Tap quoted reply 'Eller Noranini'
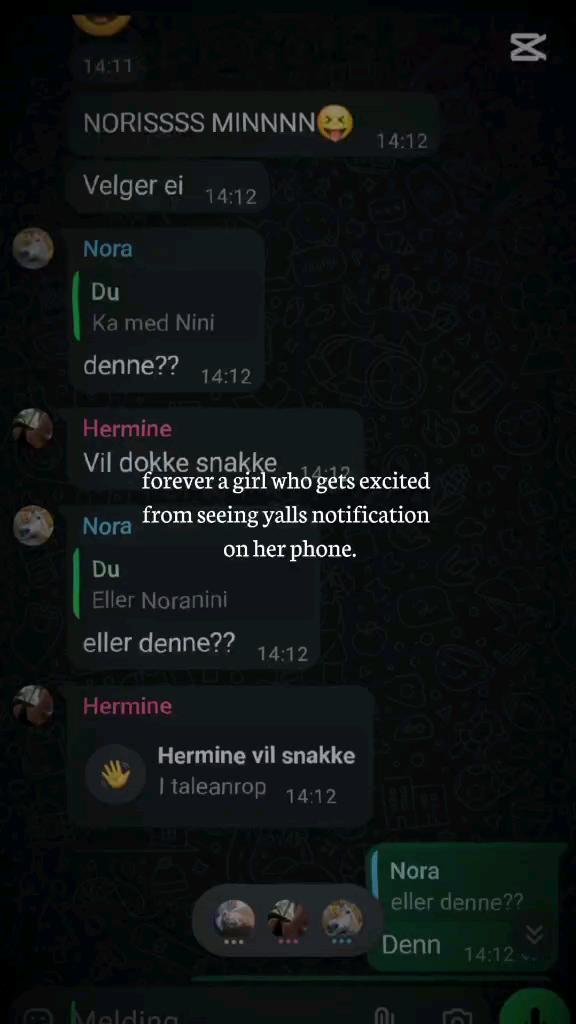576x1024 pixels. (x=193, y=584)
